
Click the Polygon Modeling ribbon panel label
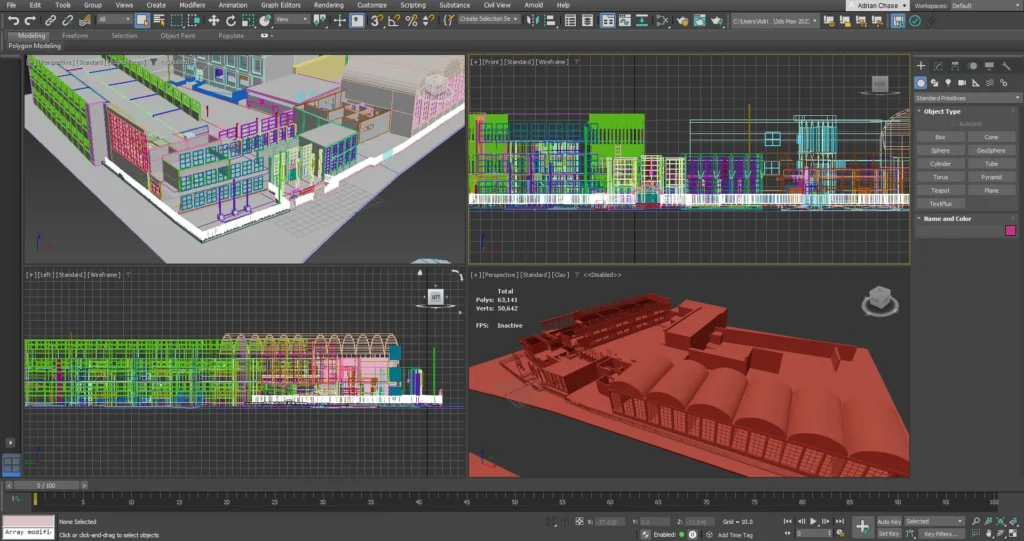point(35,46)
